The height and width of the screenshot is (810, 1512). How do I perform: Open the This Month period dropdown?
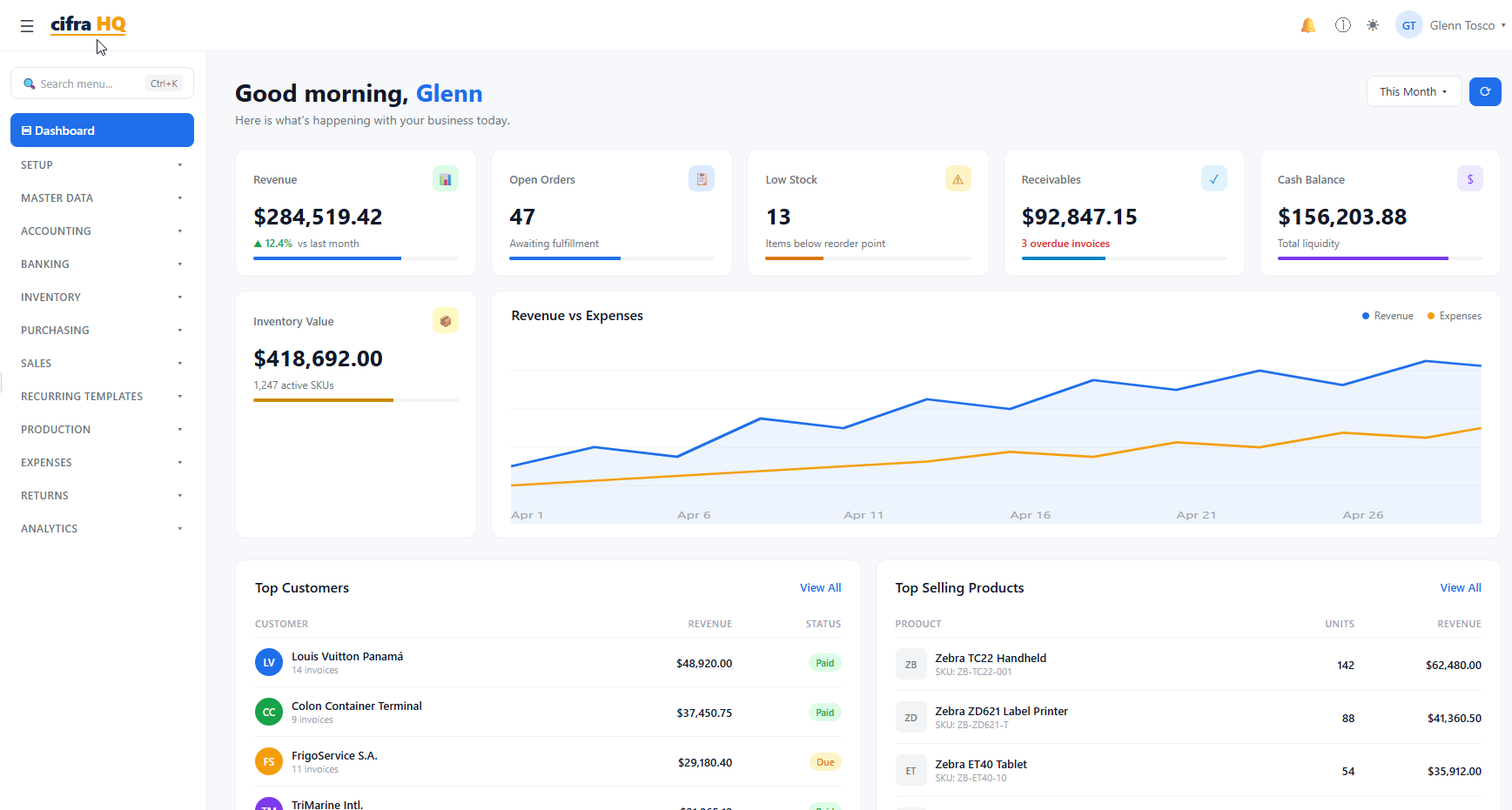click(1414, 91)
